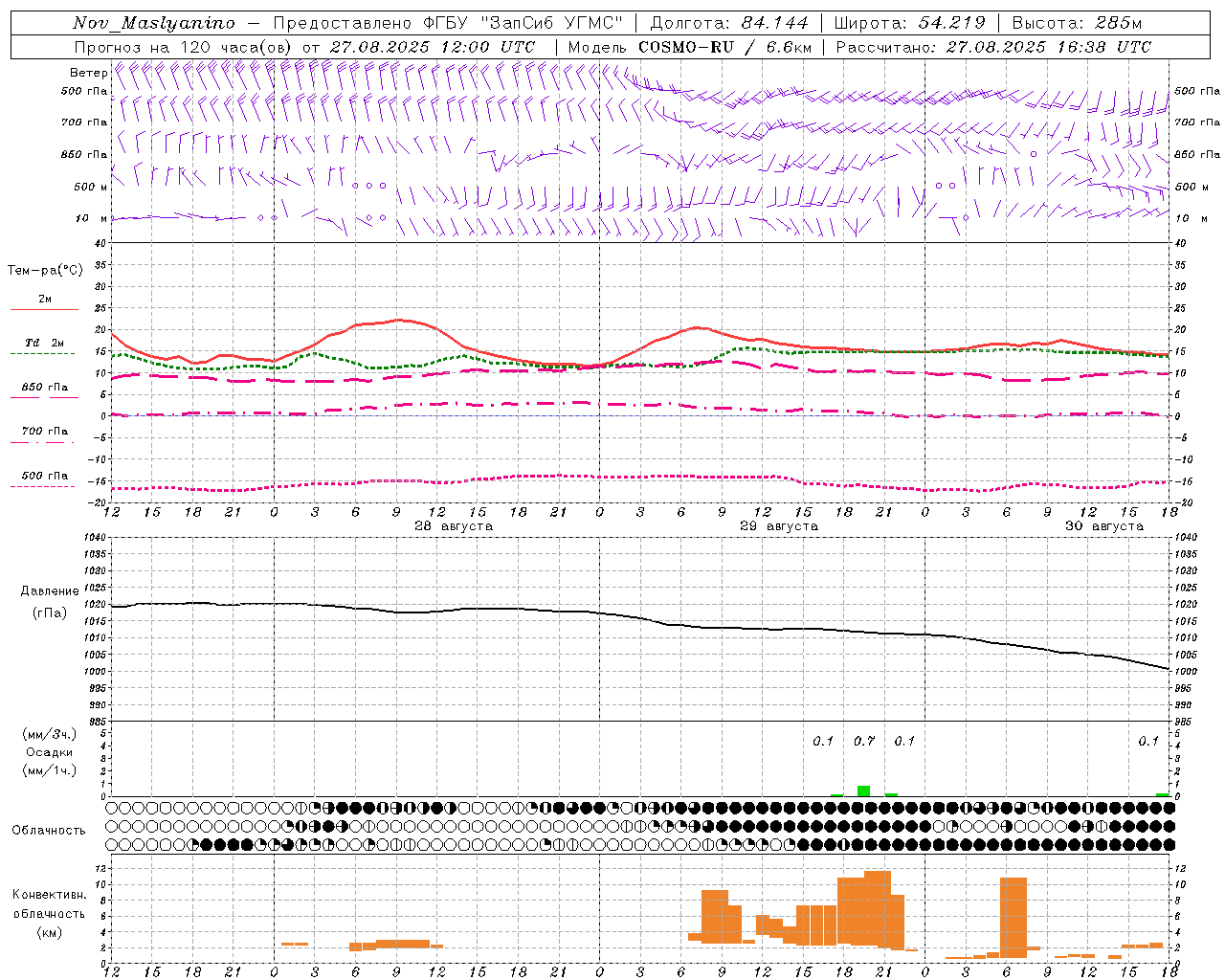
Task: Click the 500 гПа temperature legend entry
Action: pyautogui.click(x=45, y=476)
